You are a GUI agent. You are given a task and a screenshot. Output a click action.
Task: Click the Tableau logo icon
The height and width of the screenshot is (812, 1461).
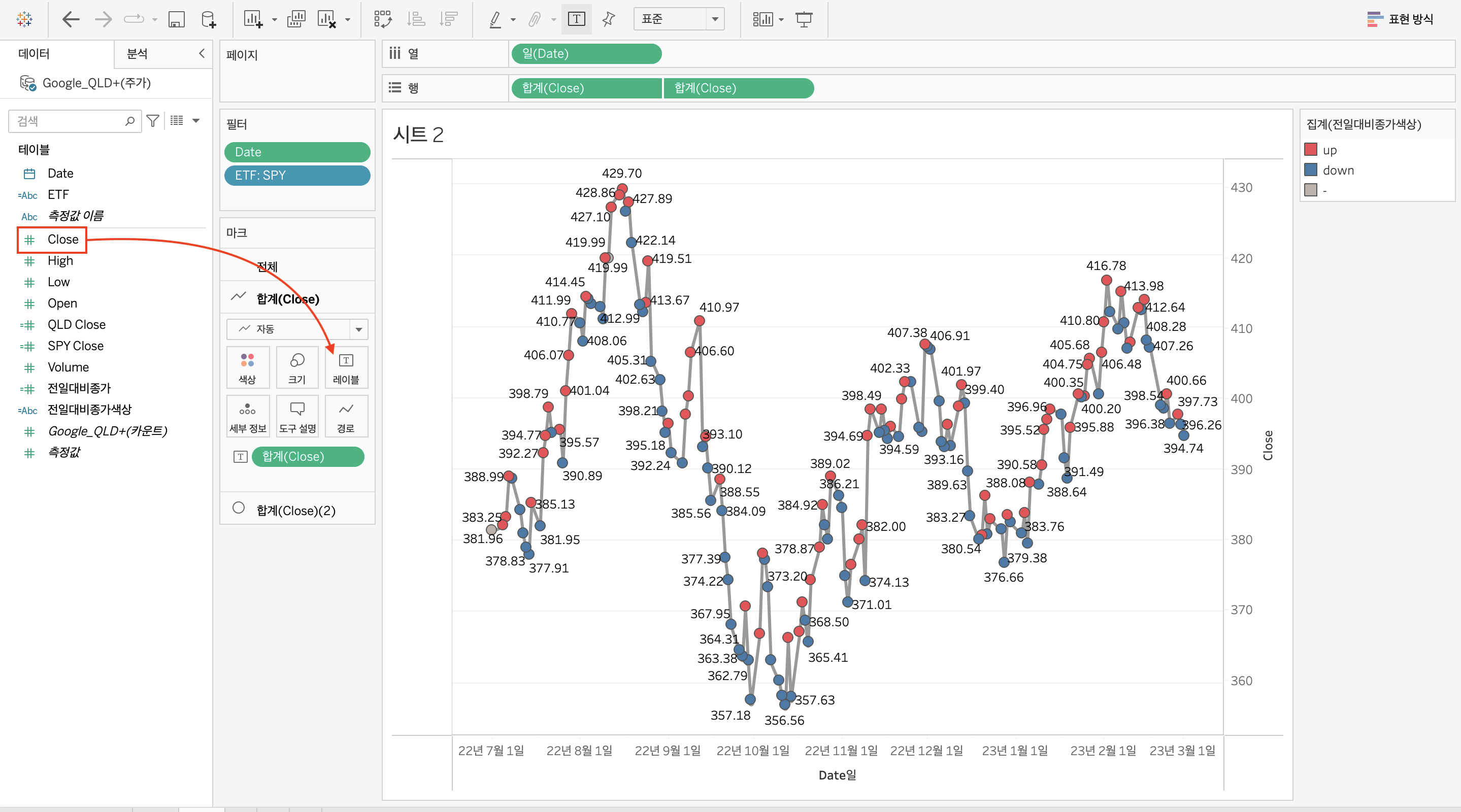tap(24, 19)
